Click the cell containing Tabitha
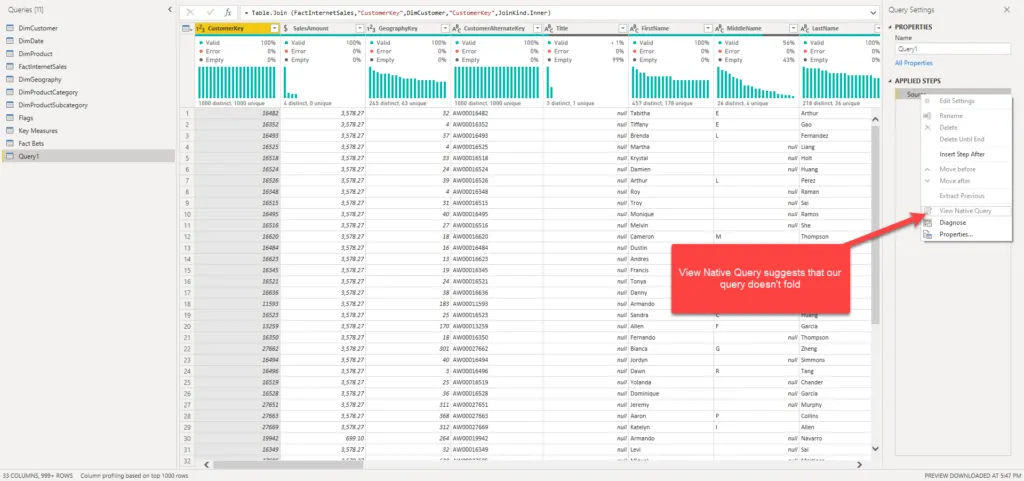 [x=671, y=113]
